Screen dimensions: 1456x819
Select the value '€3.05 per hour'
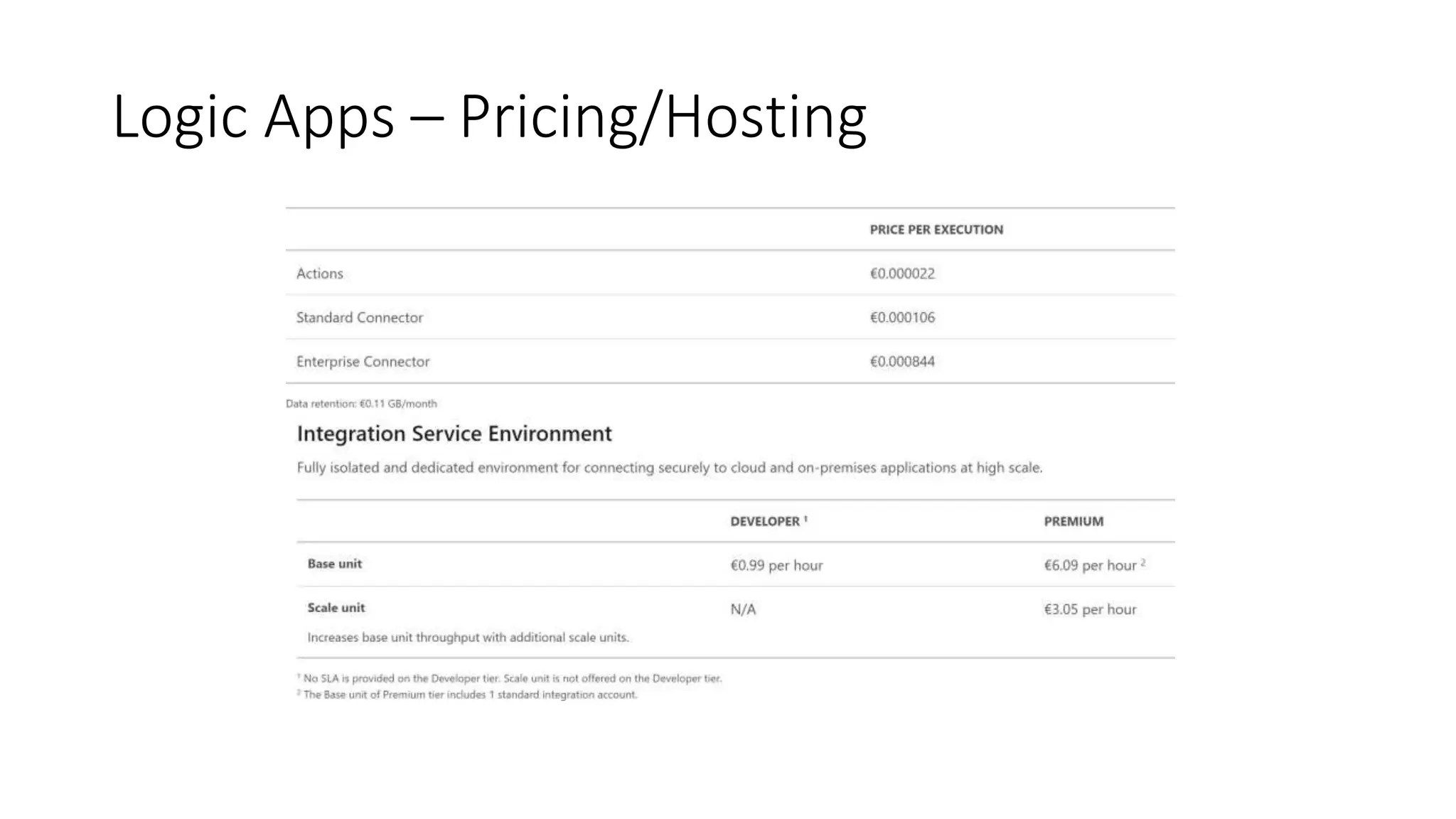point(1090,609)
